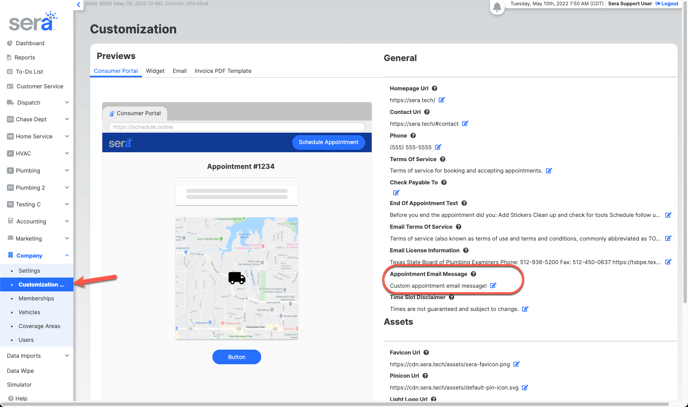
Task: Collapse the sidebar with the arrow
Action: tap(79, 5)
